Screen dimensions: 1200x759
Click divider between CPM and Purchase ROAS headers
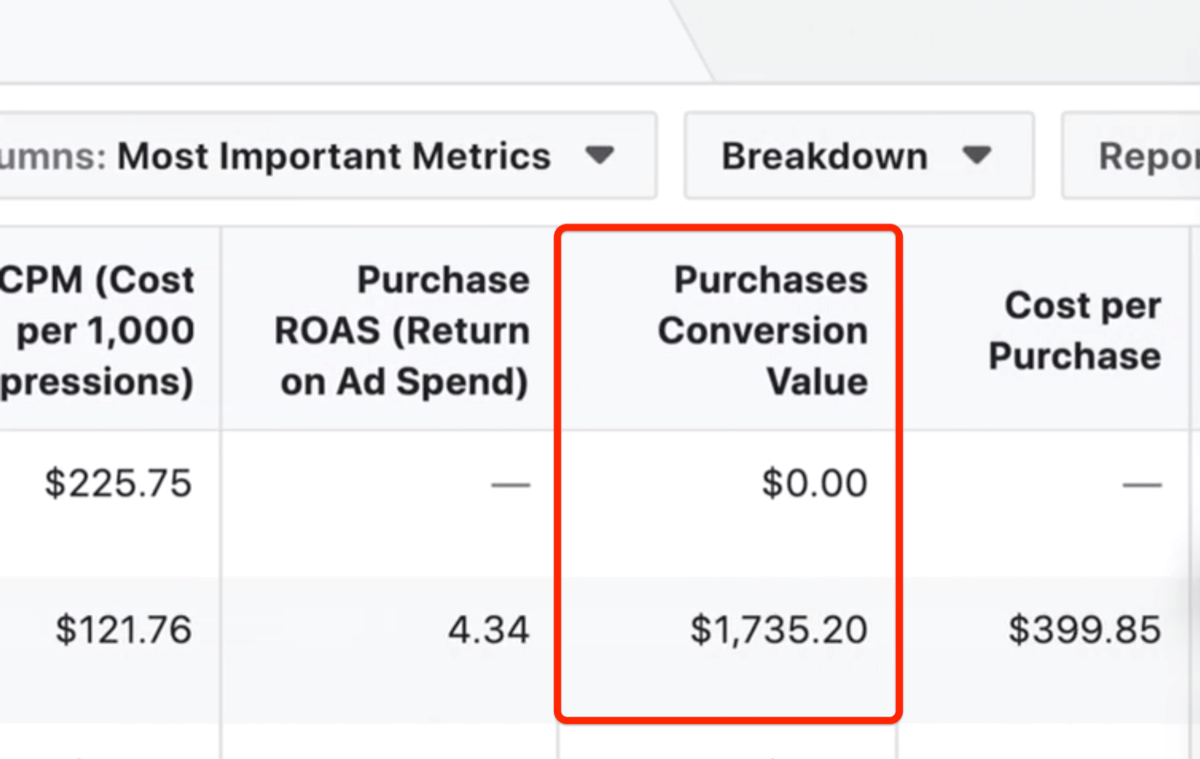[x=221, y=331]
